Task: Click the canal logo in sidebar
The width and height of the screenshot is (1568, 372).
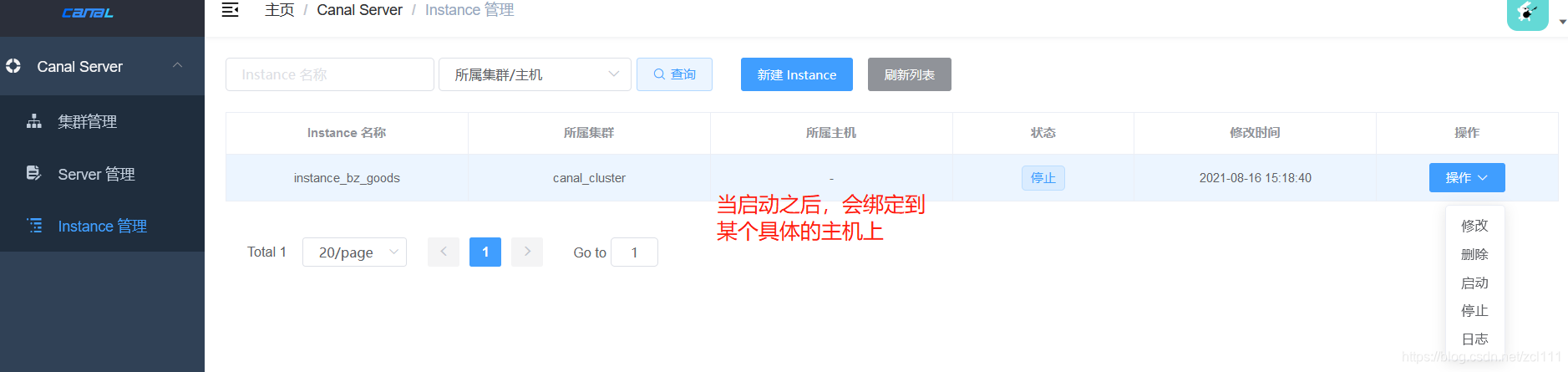Action: tap(88, 13)
